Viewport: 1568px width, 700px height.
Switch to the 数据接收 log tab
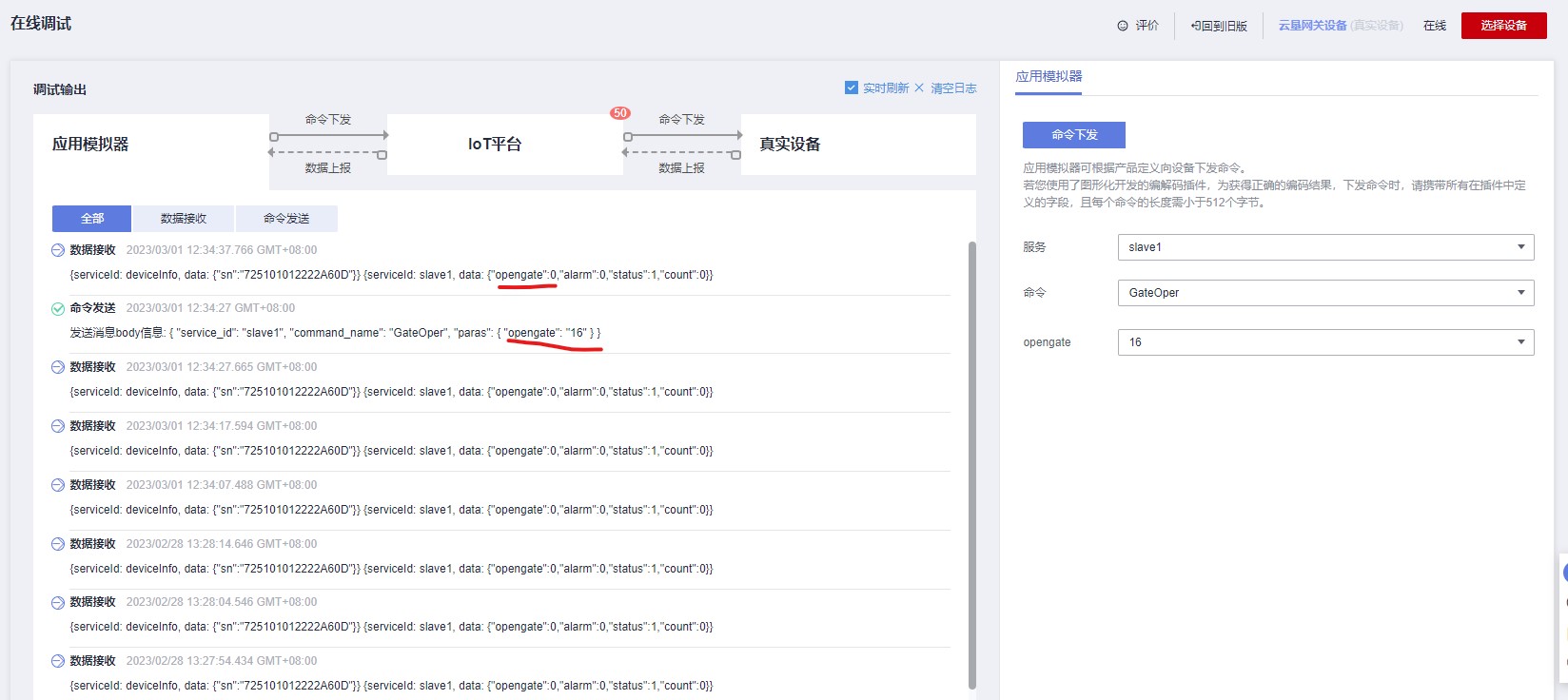click(x=184, y=219)
